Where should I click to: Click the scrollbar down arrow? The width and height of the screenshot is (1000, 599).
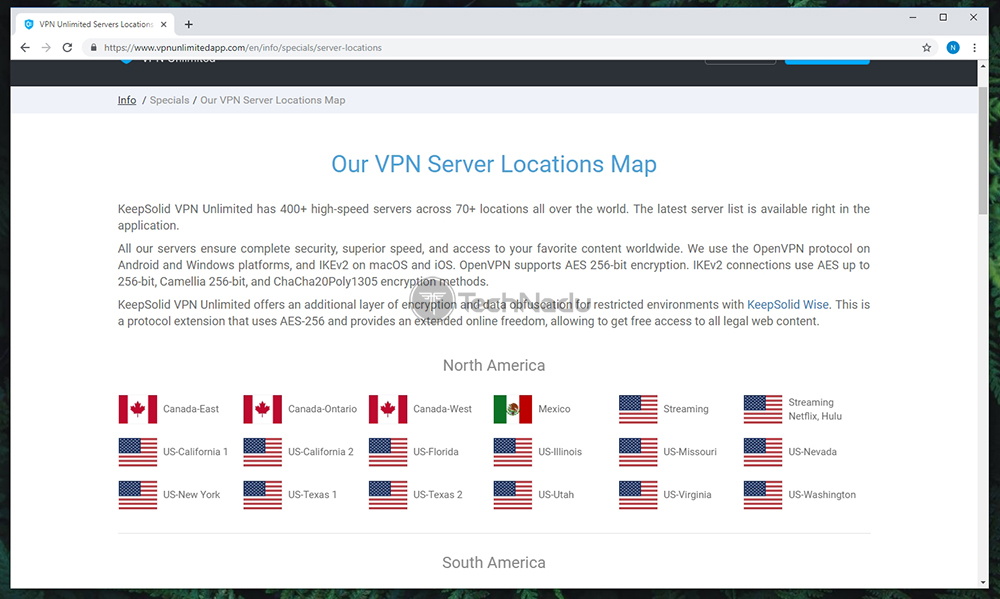983,582
